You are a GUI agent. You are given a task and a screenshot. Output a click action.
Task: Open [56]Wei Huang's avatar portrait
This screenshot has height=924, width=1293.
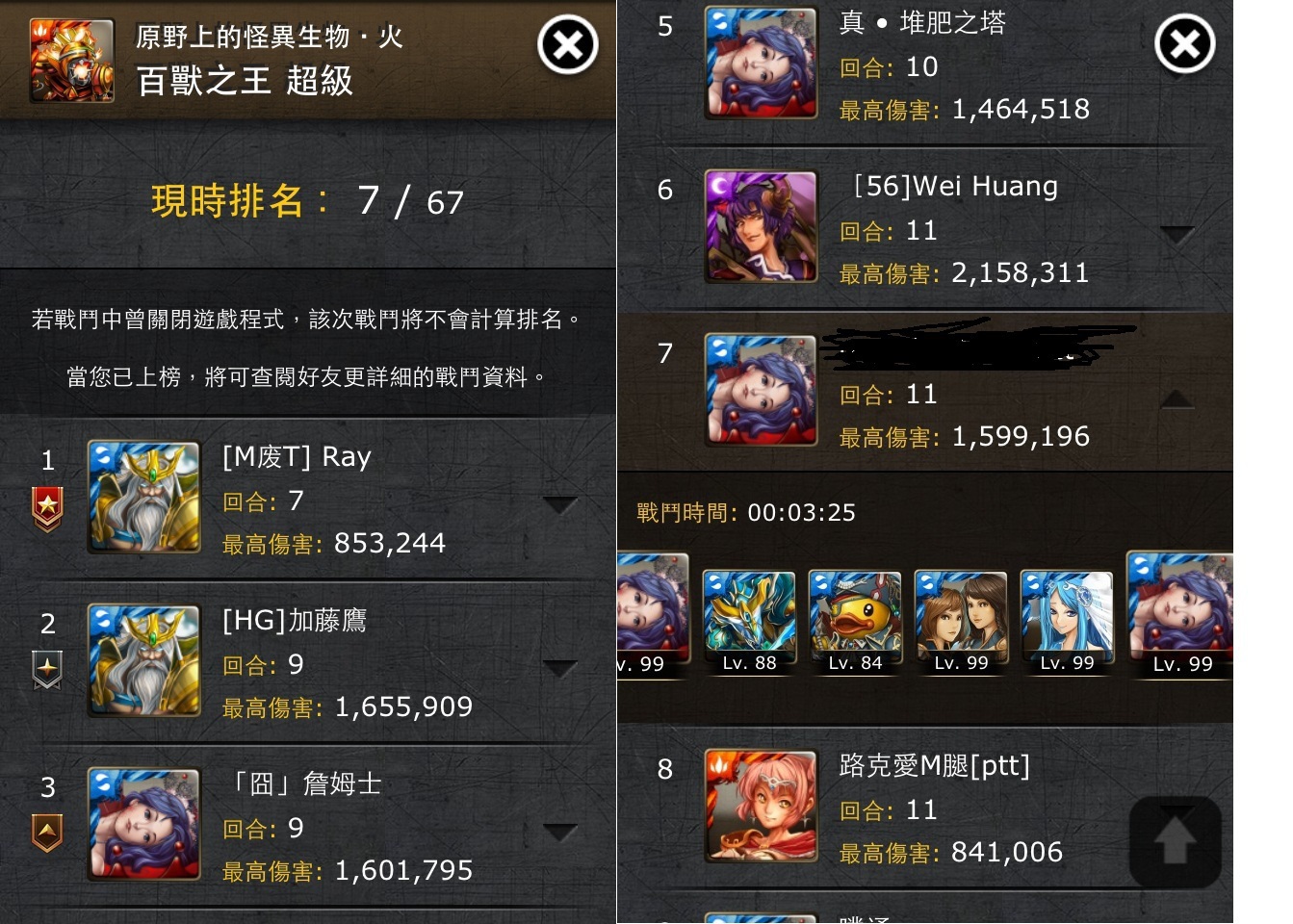pyautogui.click(x=761, y=226)
